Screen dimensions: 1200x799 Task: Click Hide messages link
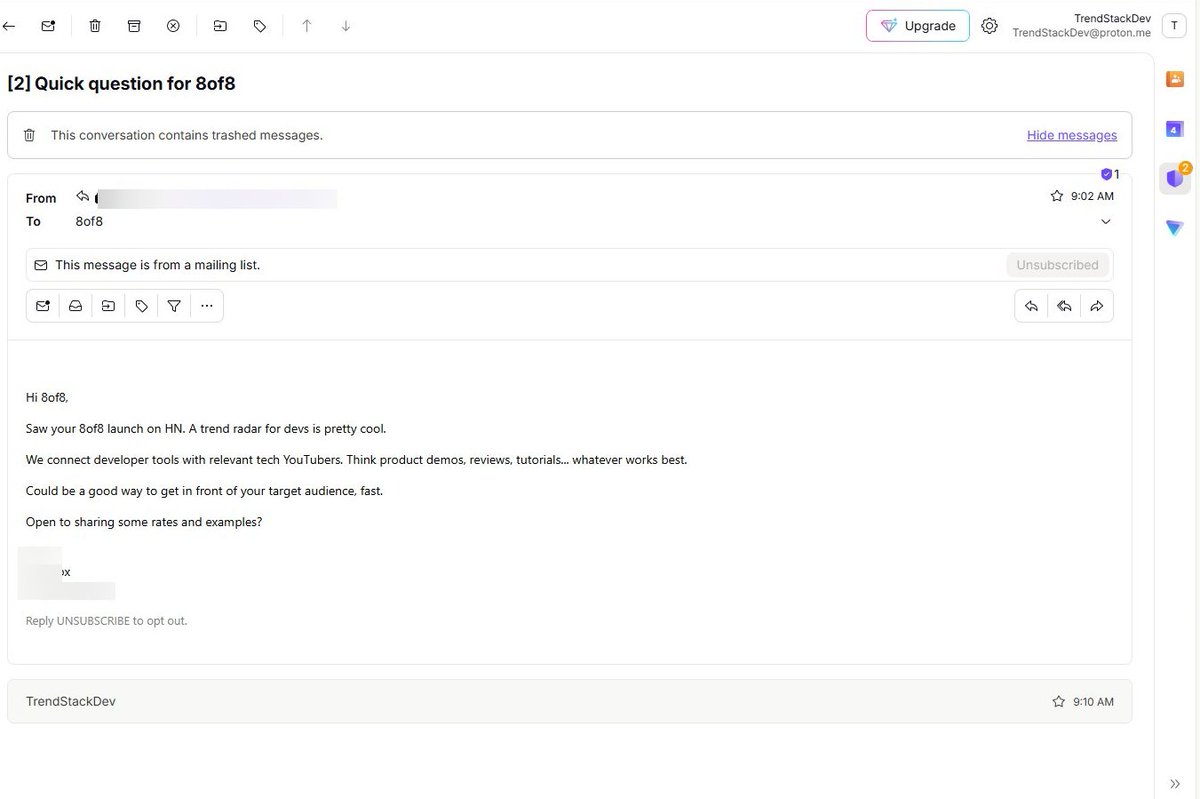[1072, 135]
